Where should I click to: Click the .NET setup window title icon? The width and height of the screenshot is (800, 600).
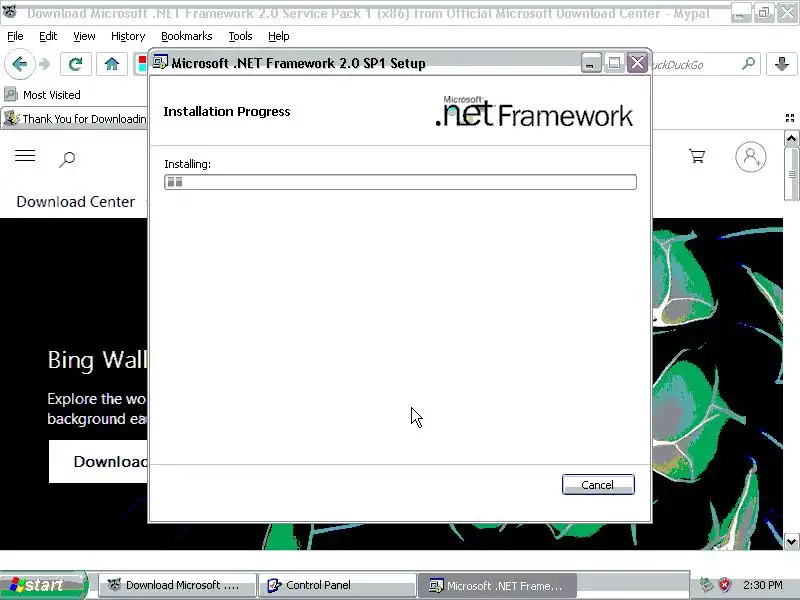(x=160, y=62)
